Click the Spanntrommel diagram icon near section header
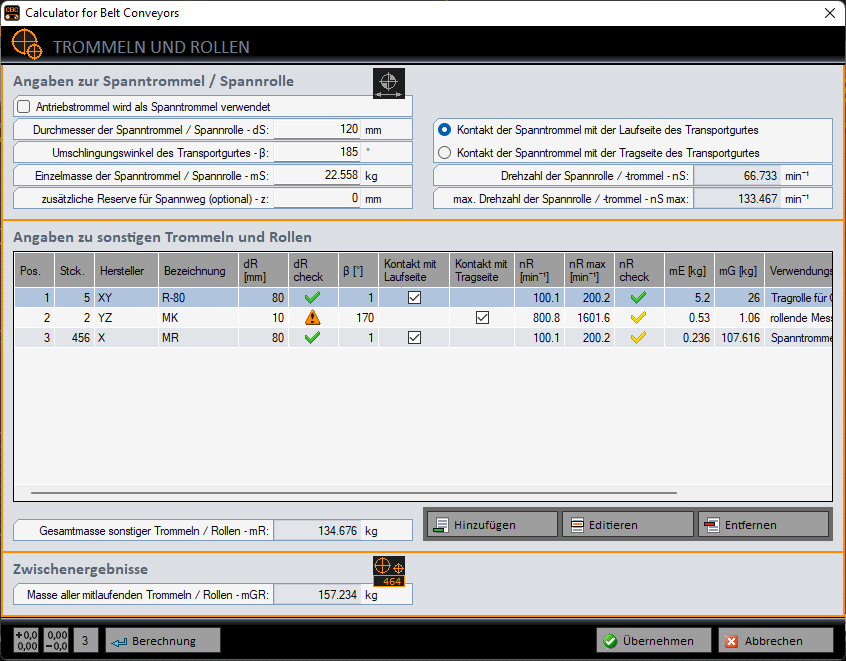The image size is (846, 661). [388, 83]
